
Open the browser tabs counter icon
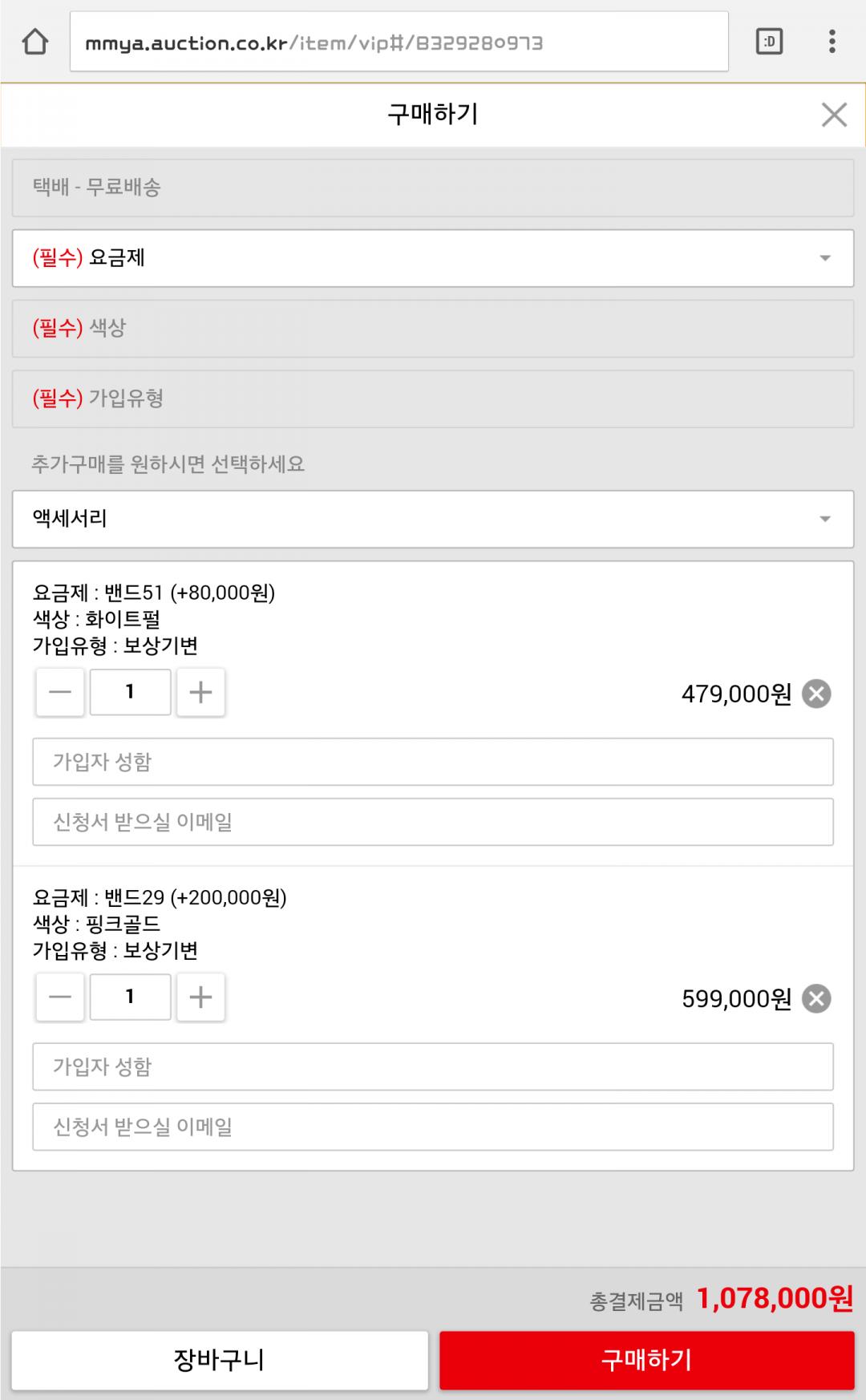coord(769,42)
